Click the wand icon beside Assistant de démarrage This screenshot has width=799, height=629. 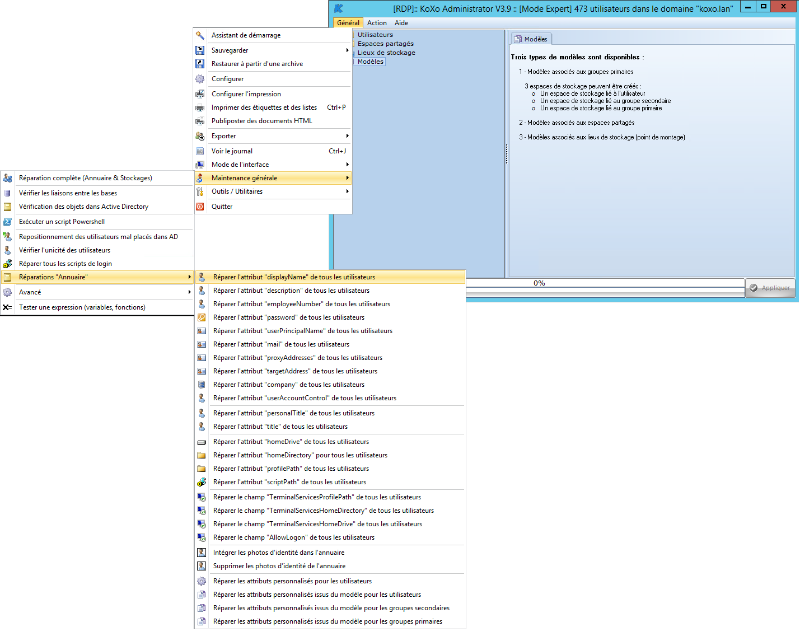[x=200, y=35]
